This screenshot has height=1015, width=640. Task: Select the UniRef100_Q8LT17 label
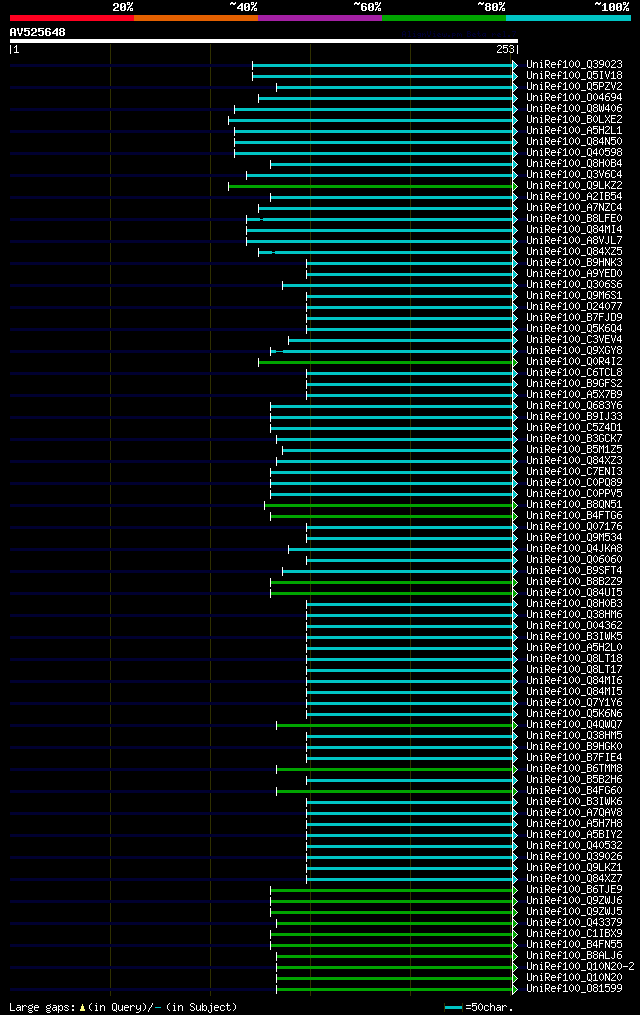coord(574,670)
